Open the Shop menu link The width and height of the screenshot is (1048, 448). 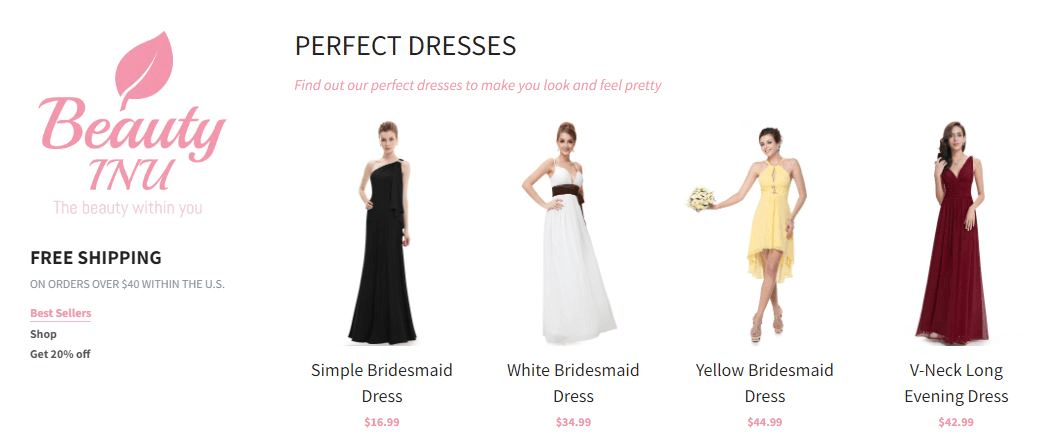coord(43,334)
